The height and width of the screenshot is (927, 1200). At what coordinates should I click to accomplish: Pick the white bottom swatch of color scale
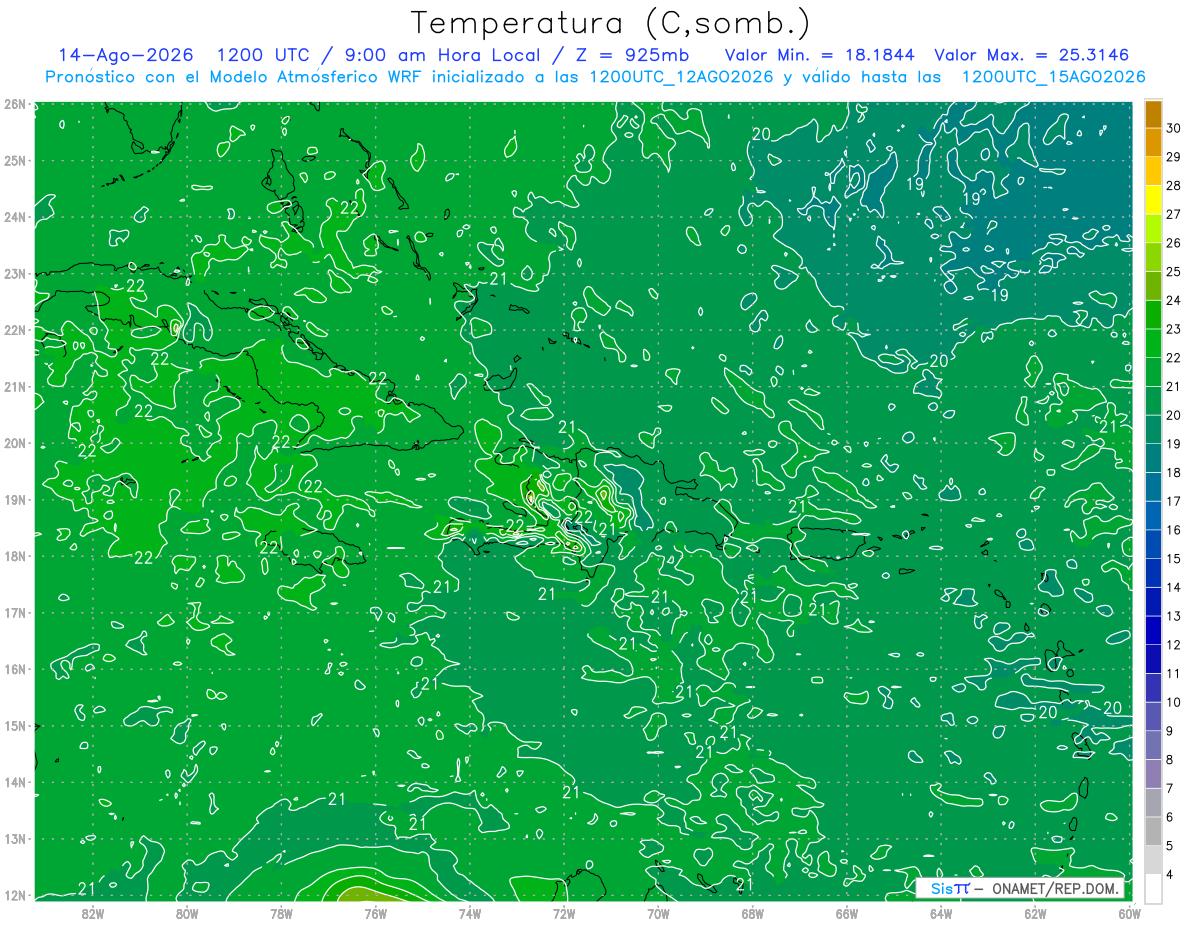coord(1153,888)
